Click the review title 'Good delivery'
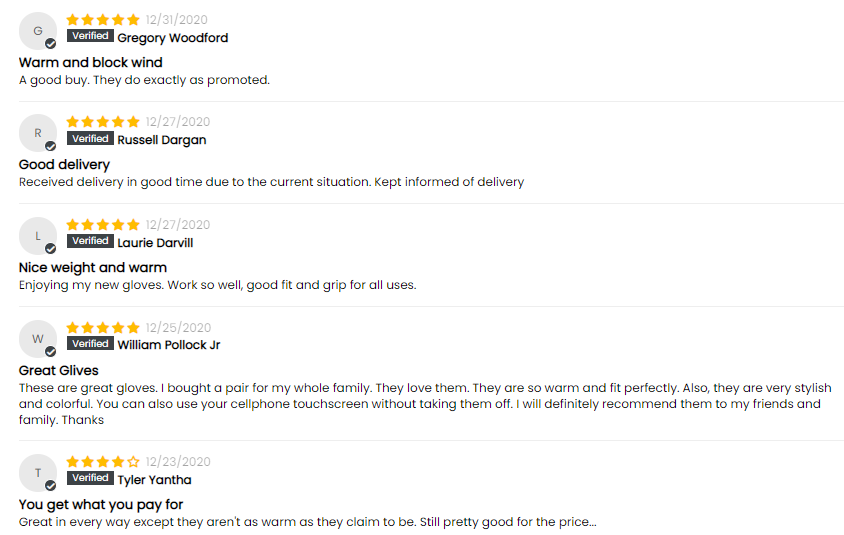 point(64,165)
